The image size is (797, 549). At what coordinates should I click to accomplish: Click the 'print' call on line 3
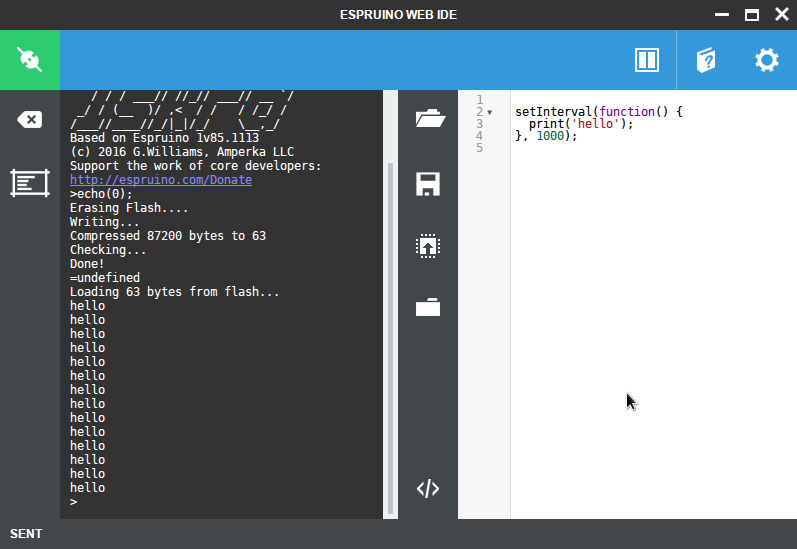click(546, 124)
